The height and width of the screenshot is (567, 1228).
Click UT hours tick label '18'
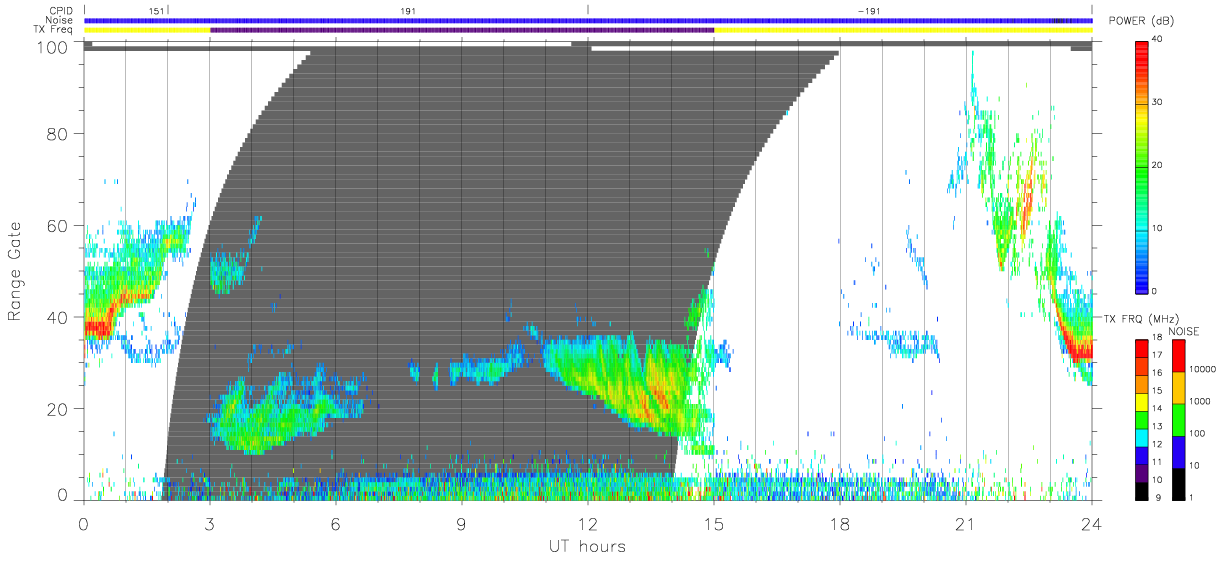coord(840,523)
